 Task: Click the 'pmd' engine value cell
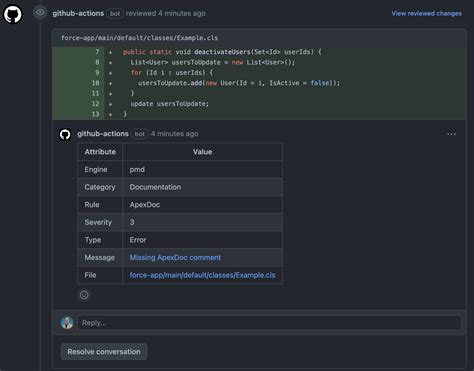[x=202, y=169]
